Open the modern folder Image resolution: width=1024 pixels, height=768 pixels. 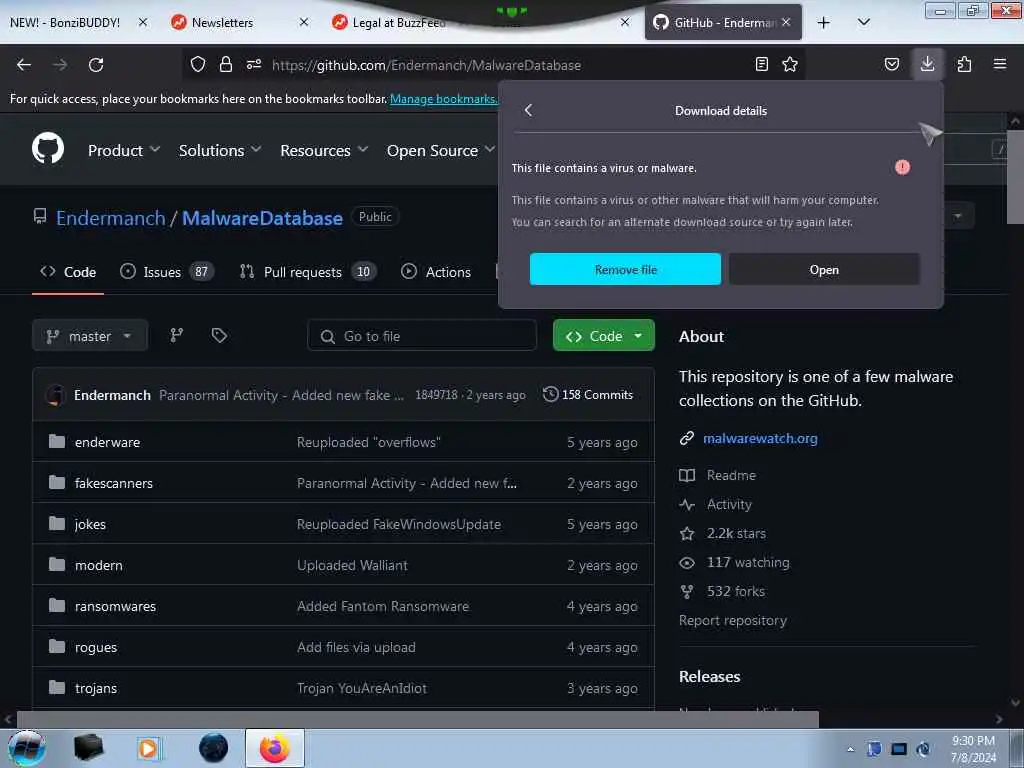tap(99, 566)
